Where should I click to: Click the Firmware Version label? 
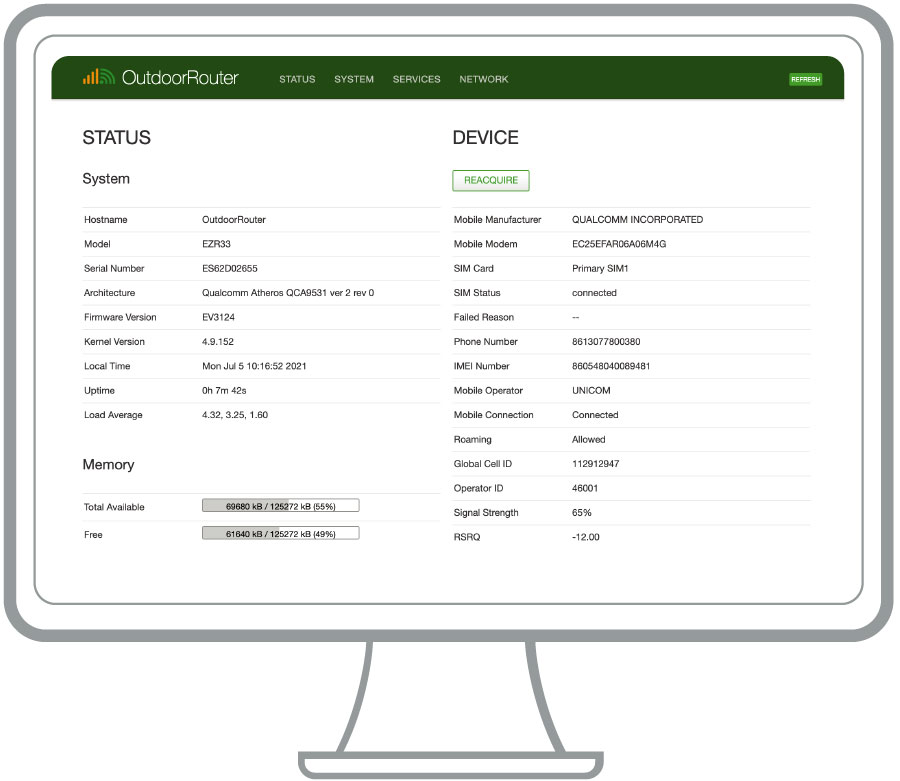coord(120,317)
